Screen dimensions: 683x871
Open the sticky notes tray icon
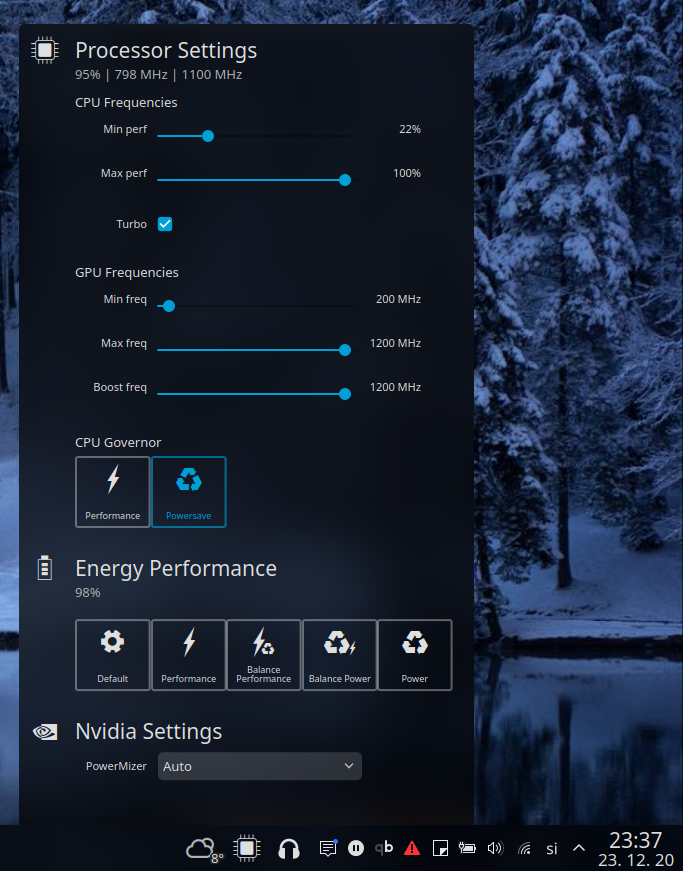439,848
